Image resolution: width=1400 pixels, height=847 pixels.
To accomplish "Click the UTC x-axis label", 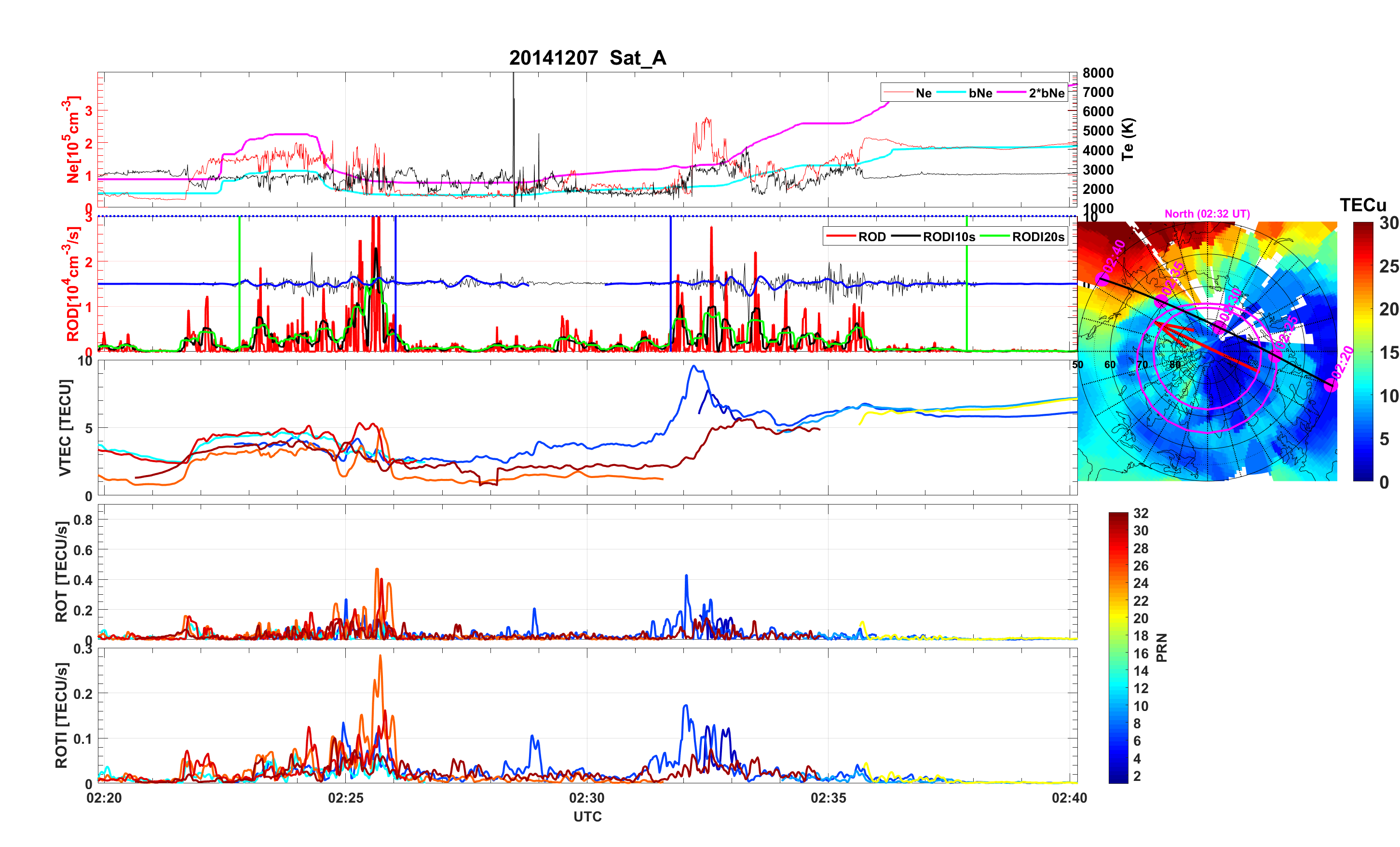I will [587, 817].
